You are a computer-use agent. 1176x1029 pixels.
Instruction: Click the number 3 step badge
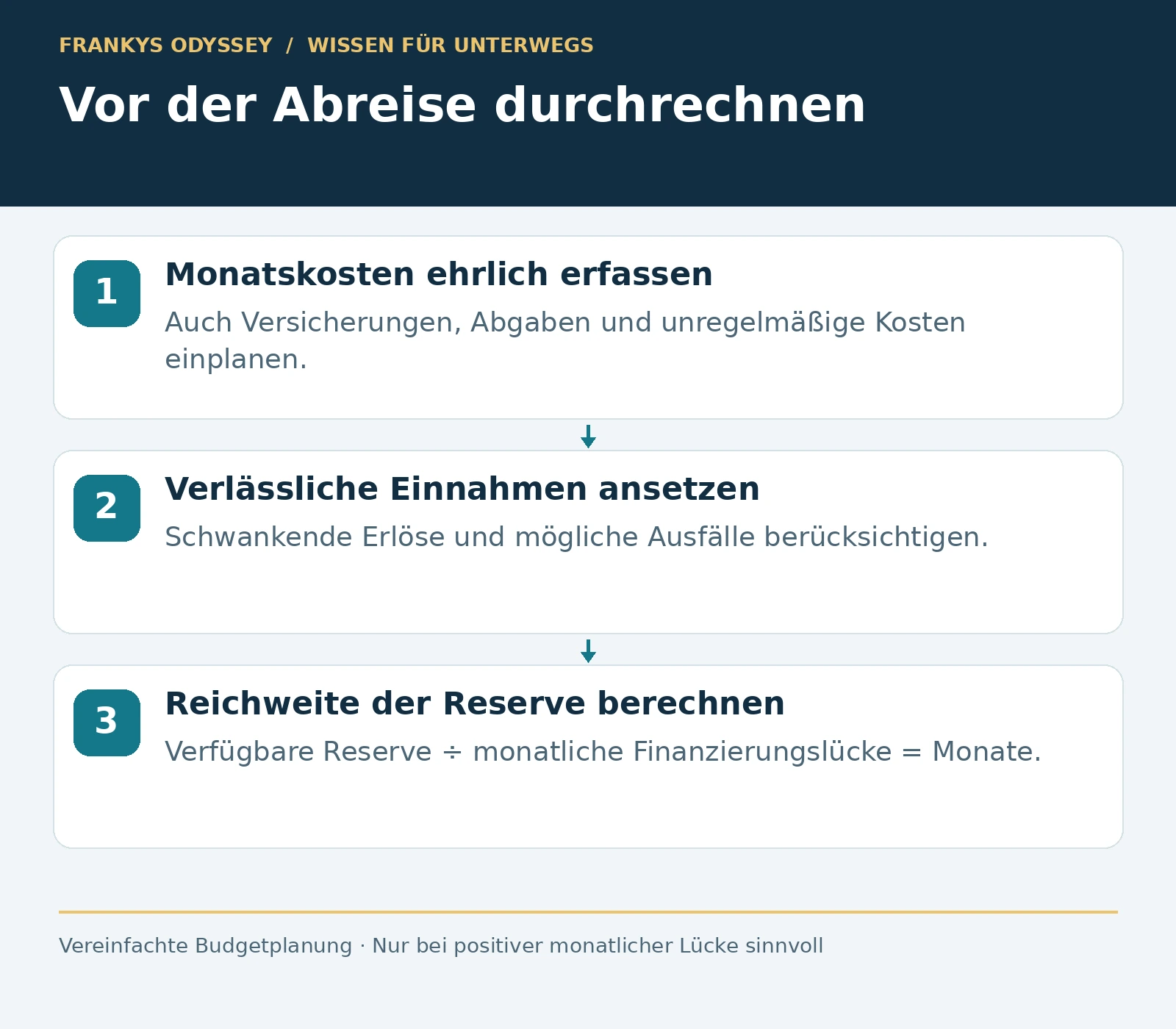107,723
